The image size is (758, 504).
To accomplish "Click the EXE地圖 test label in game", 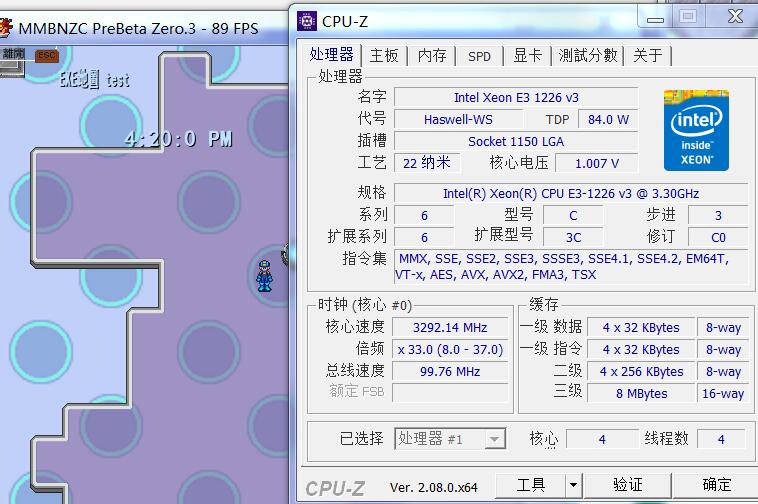I will click(95, 79).
